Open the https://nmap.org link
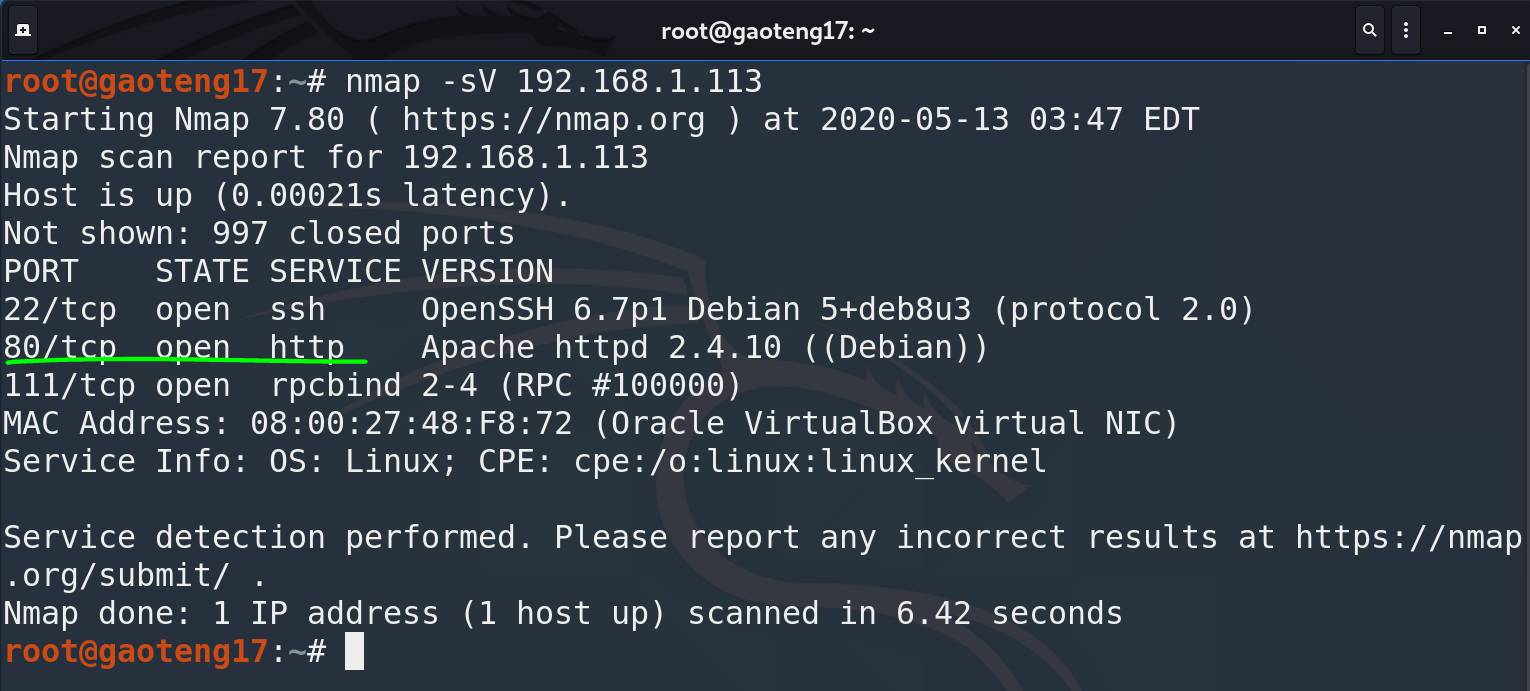1530x691 pixels. coord(553,120)
